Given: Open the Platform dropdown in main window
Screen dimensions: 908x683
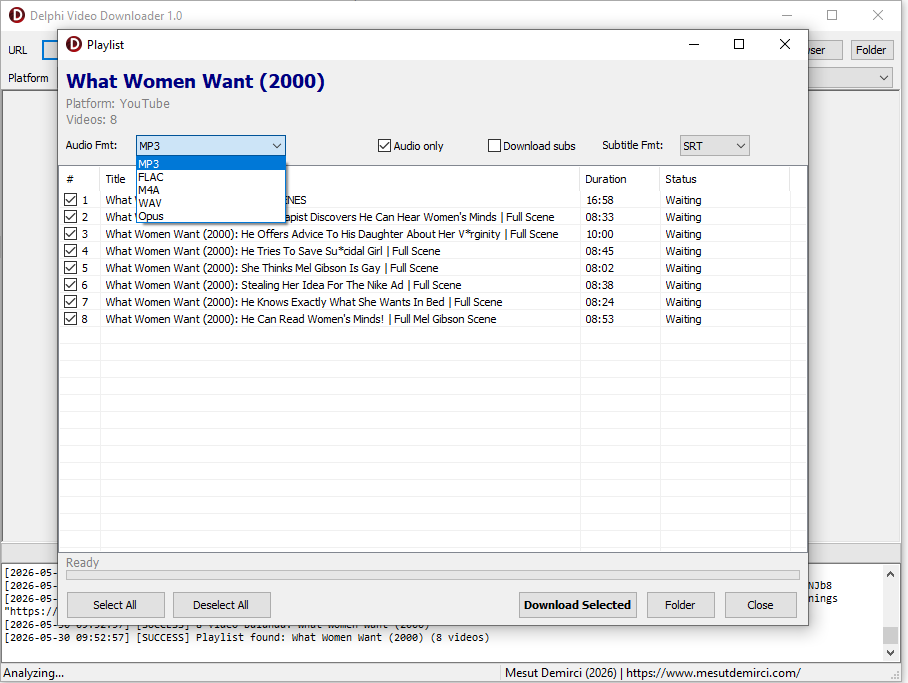Looking at the screenshot, I should point(884,78).
